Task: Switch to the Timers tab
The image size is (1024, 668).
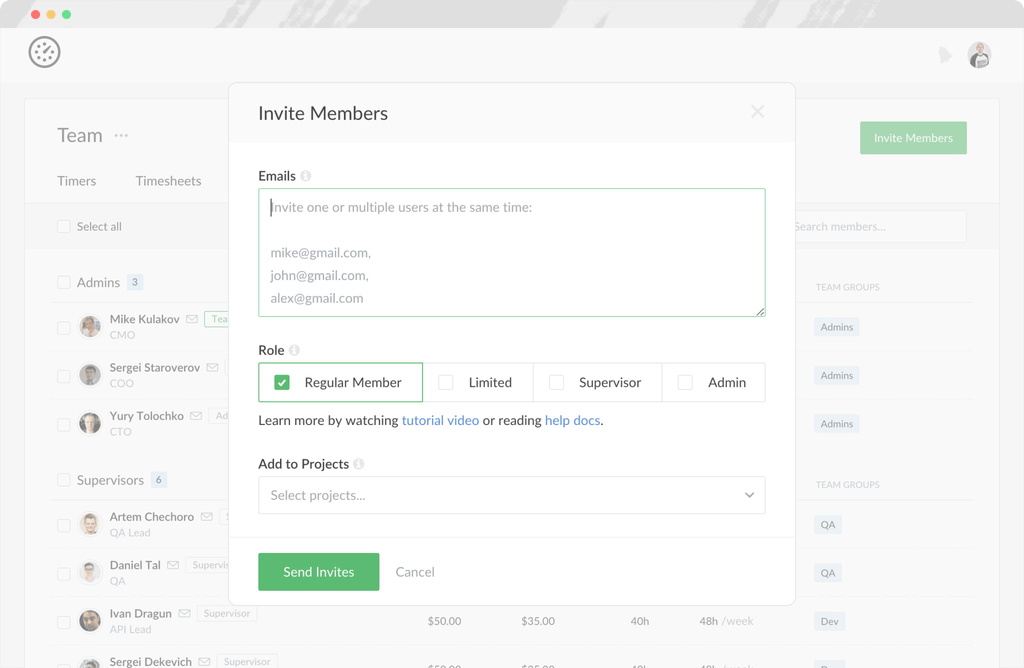Action: [77, 181]
